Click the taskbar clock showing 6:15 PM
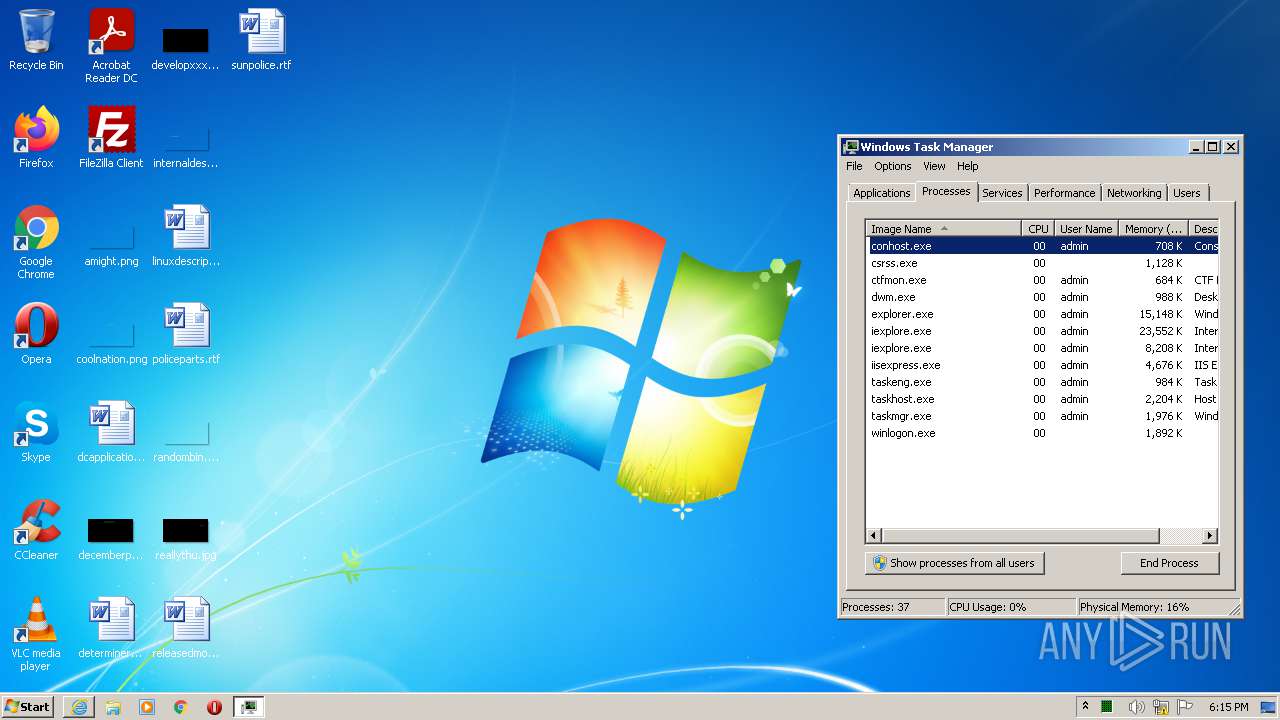This screenshot has width=1280, height=720. (x=1228, y=707)
